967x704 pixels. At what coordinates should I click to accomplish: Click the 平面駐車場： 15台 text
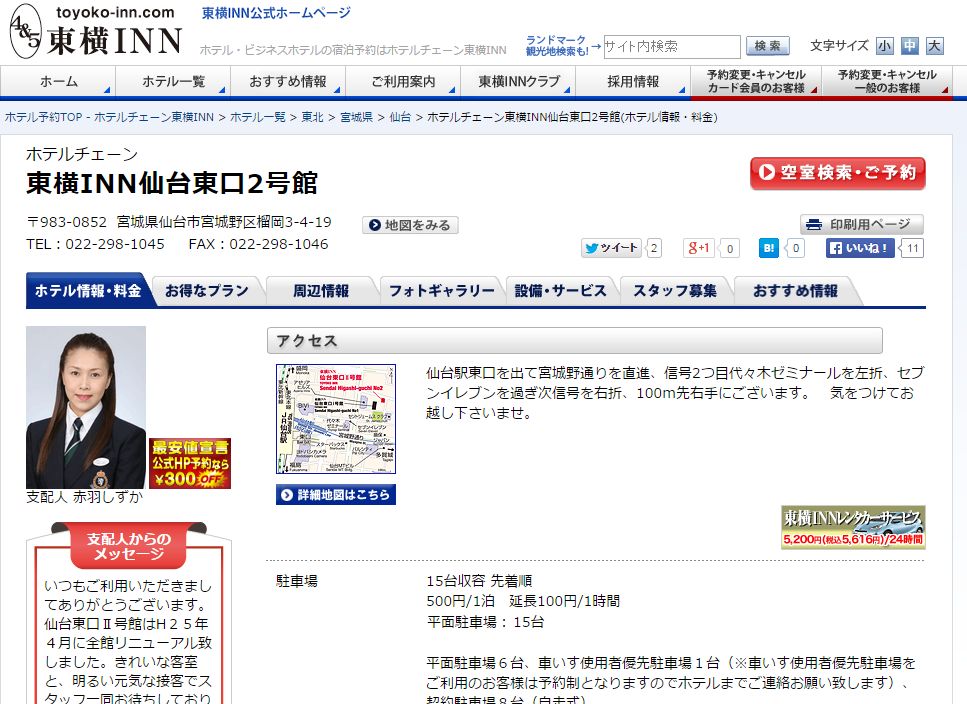pos(485,622)
